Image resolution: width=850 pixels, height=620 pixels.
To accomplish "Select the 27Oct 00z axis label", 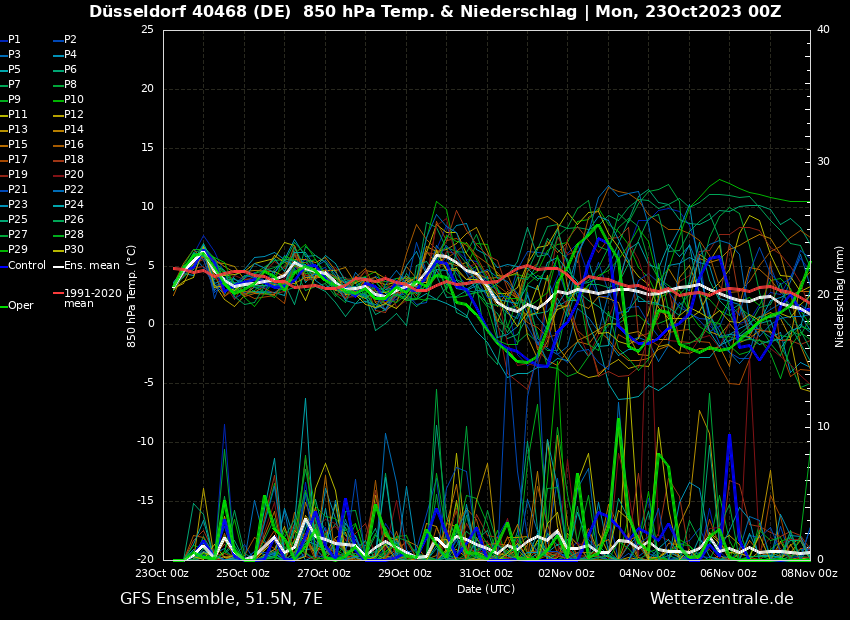I will [324, 574].
